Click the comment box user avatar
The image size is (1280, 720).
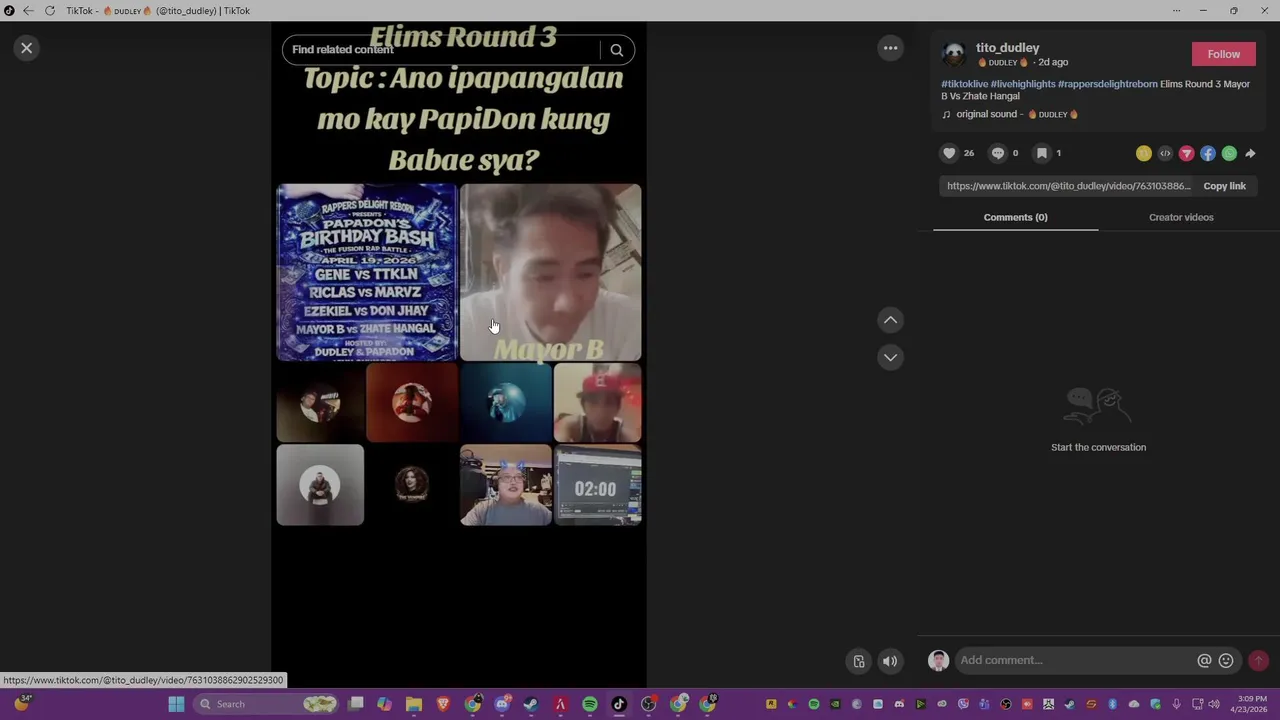(938, 660)
